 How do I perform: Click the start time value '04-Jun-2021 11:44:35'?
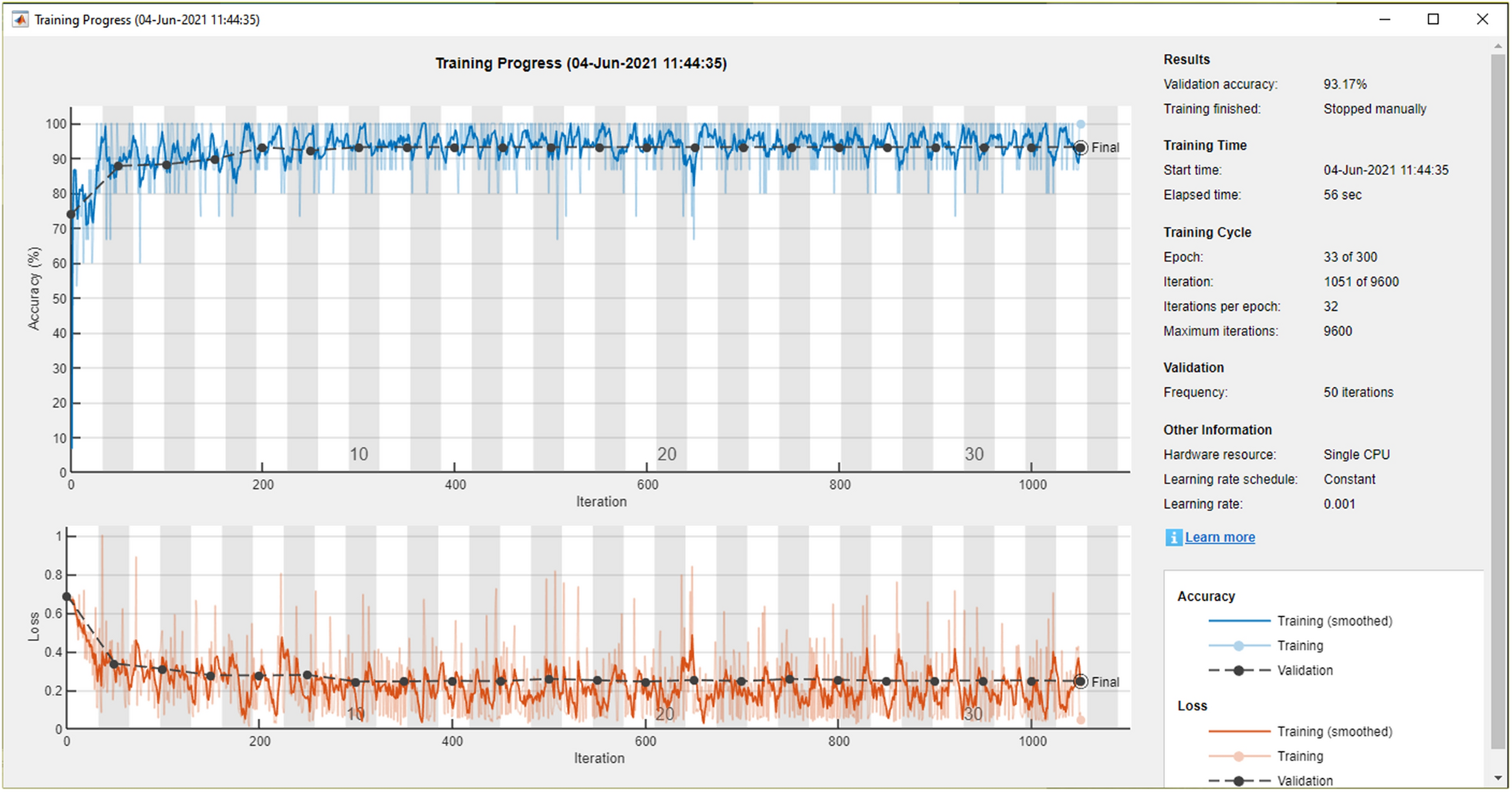point(1386,170)
